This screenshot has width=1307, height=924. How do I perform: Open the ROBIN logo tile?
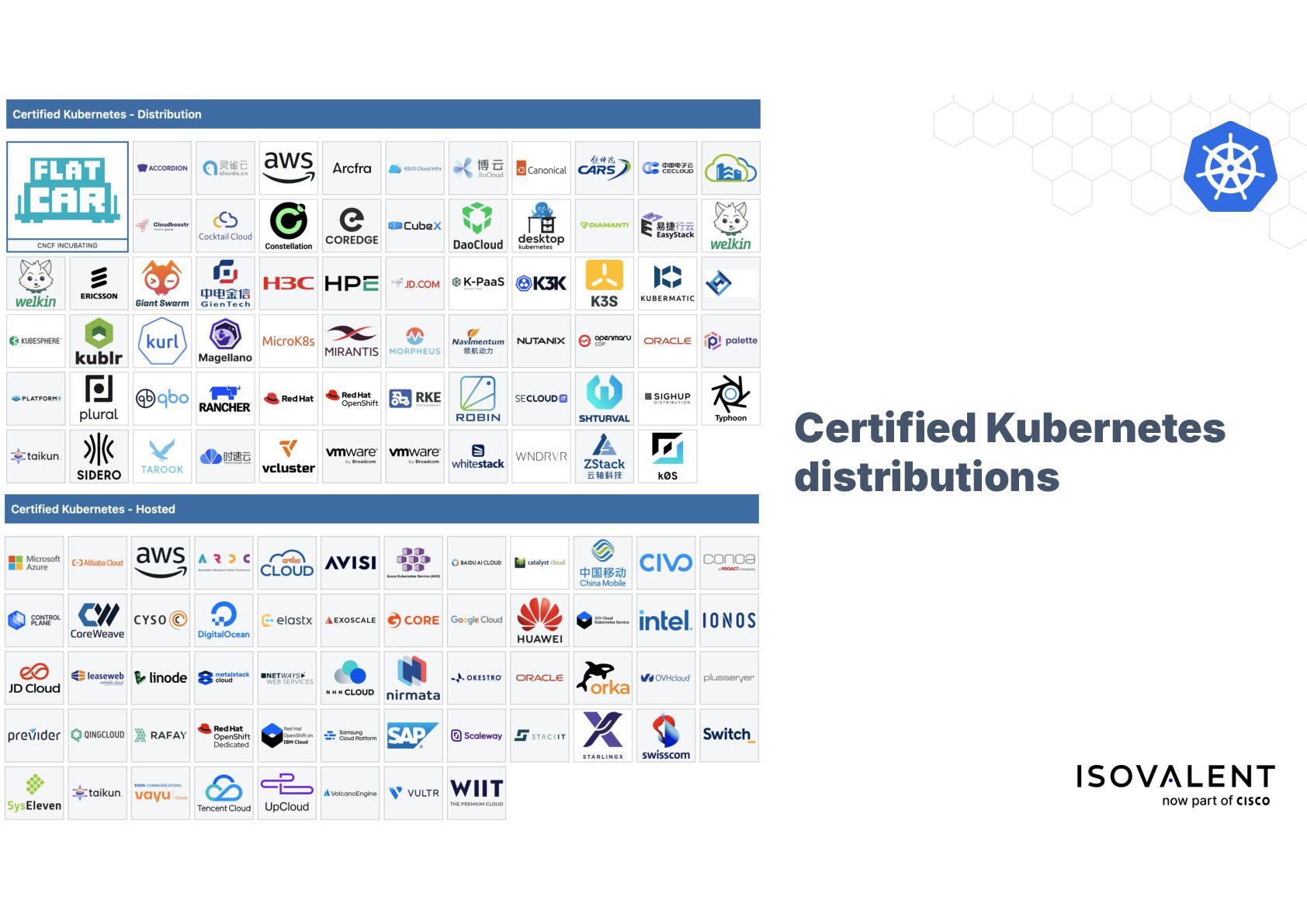[x=478, y=399]
